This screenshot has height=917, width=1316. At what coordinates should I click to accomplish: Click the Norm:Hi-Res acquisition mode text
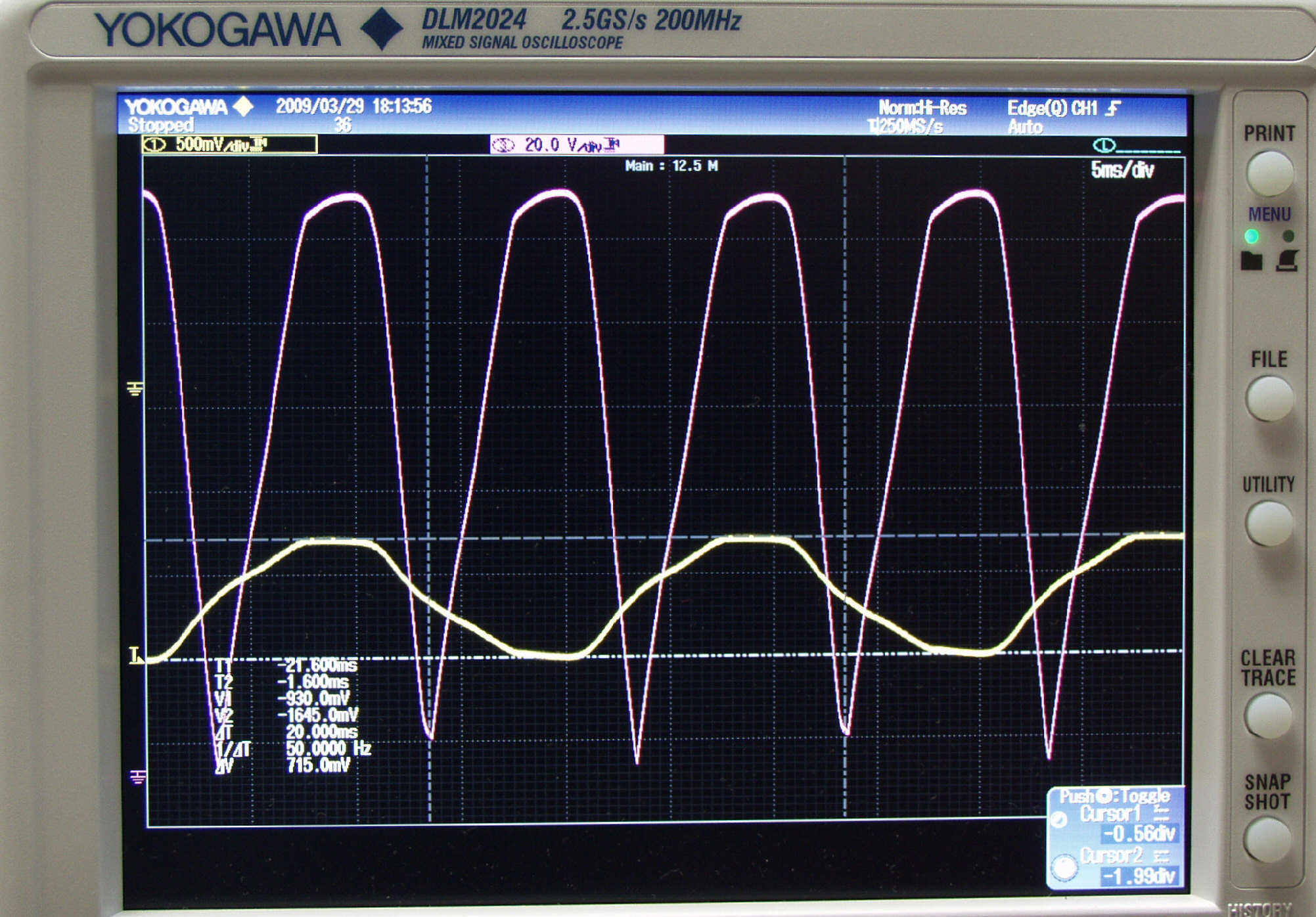922,108
